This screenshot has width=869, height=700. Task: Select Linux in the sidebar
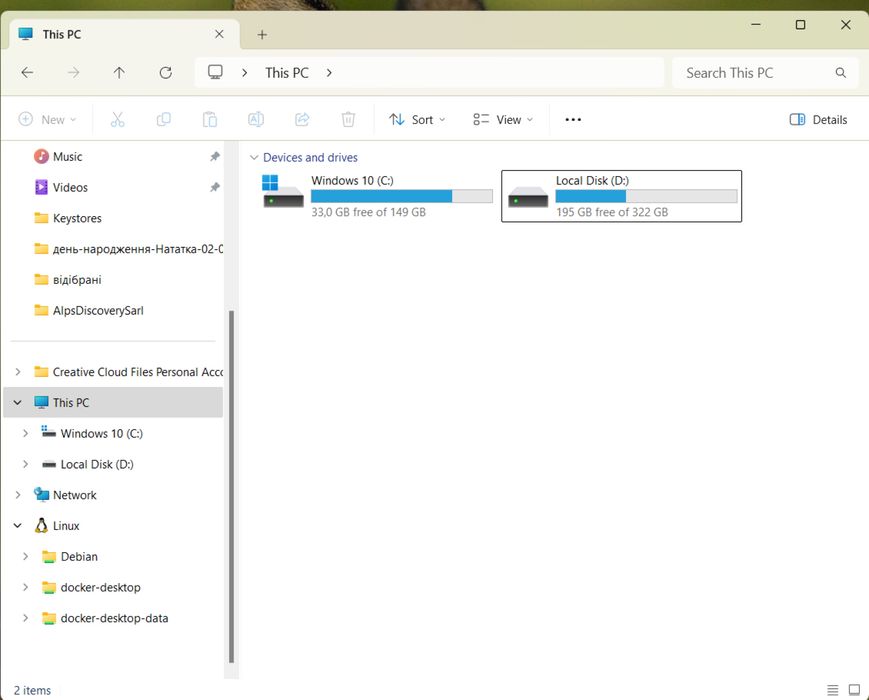point(66,525)
